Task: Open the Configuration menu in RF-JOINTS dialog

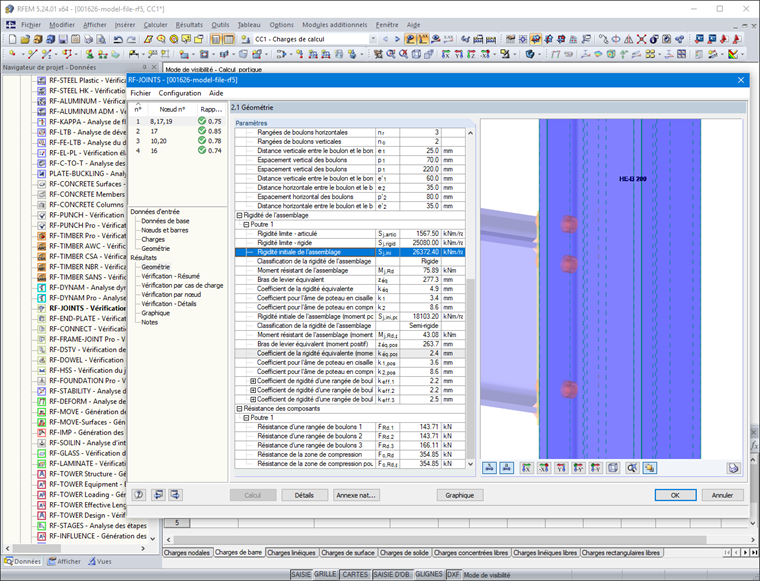Action: [x=180, y=93]
